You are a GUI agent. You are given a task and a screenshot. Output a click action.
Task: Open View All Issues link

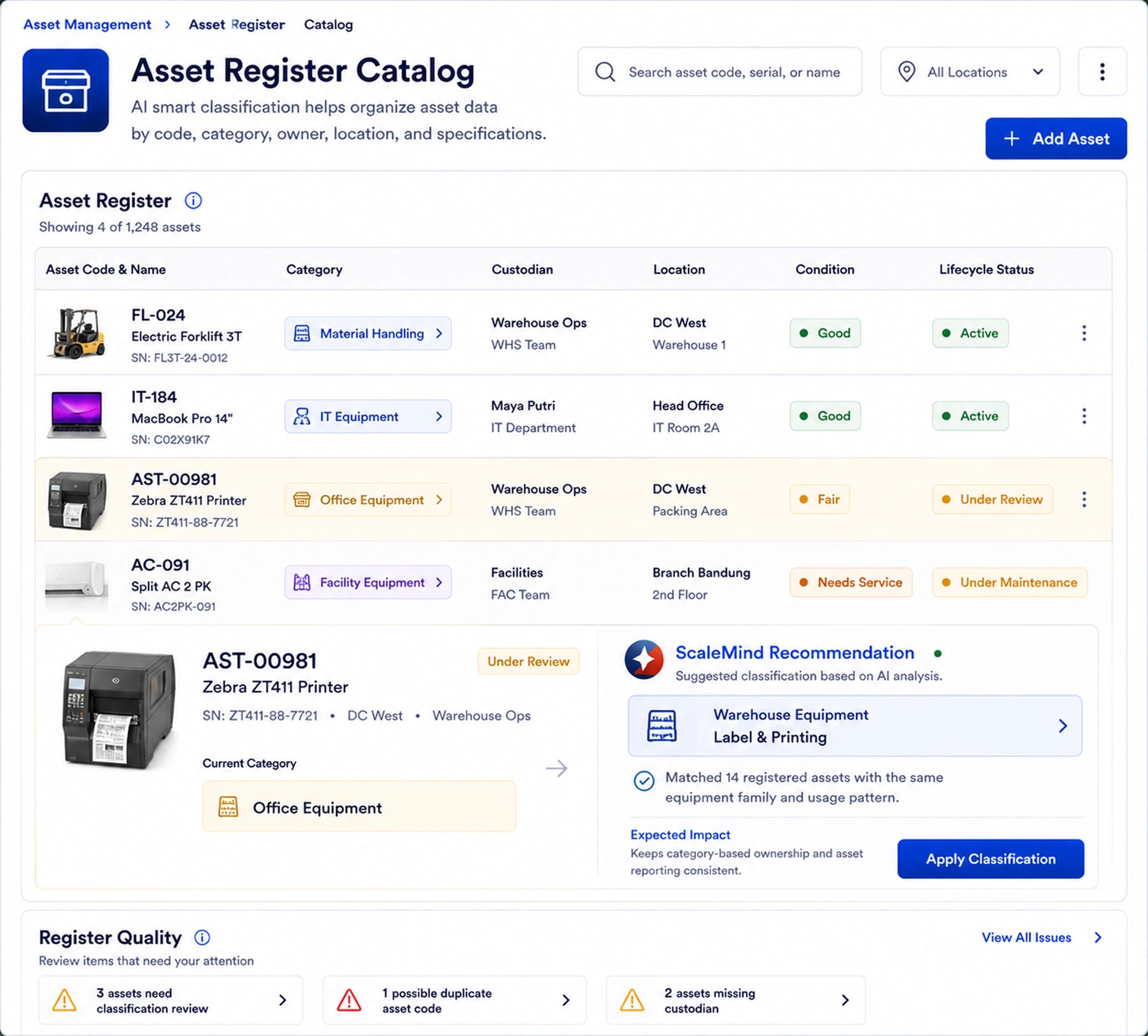pyautogui.click(x=1041, y=937)
